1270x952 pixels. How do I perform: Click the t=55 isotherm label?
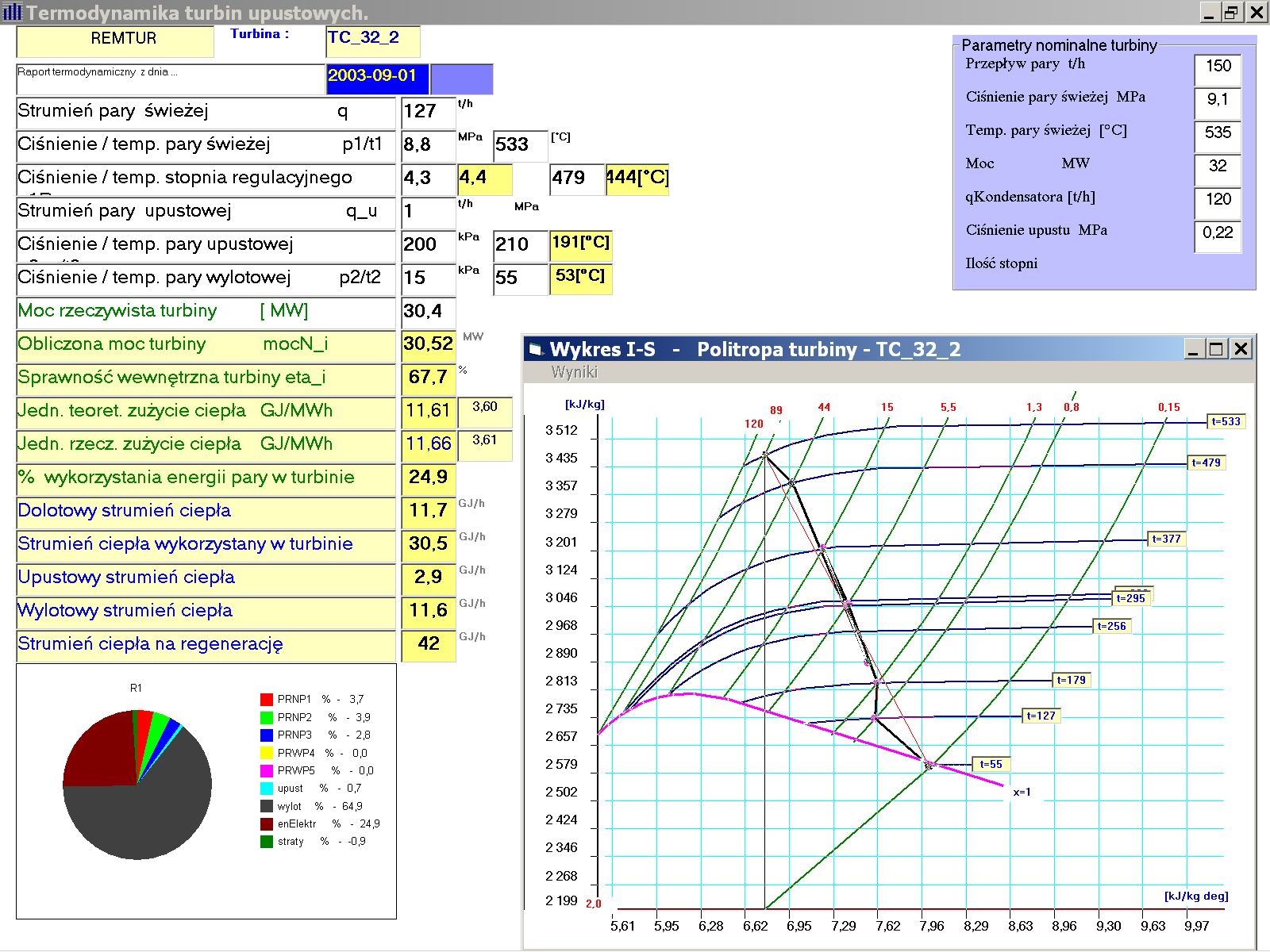pyautogui.click(x=991, y=765)
